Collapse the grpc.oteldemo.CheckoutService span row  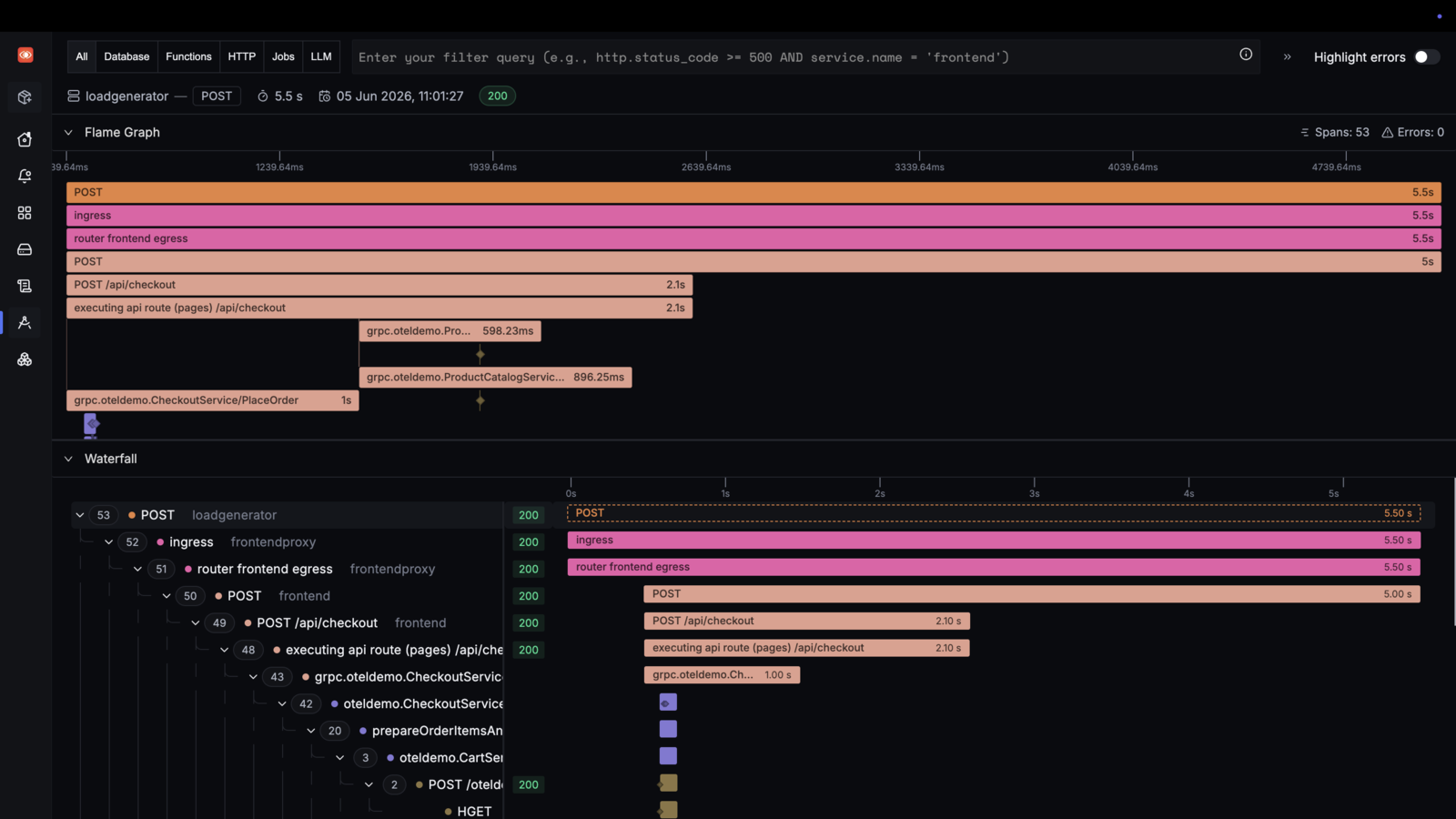pyautogui.click(x=253, y=677)
